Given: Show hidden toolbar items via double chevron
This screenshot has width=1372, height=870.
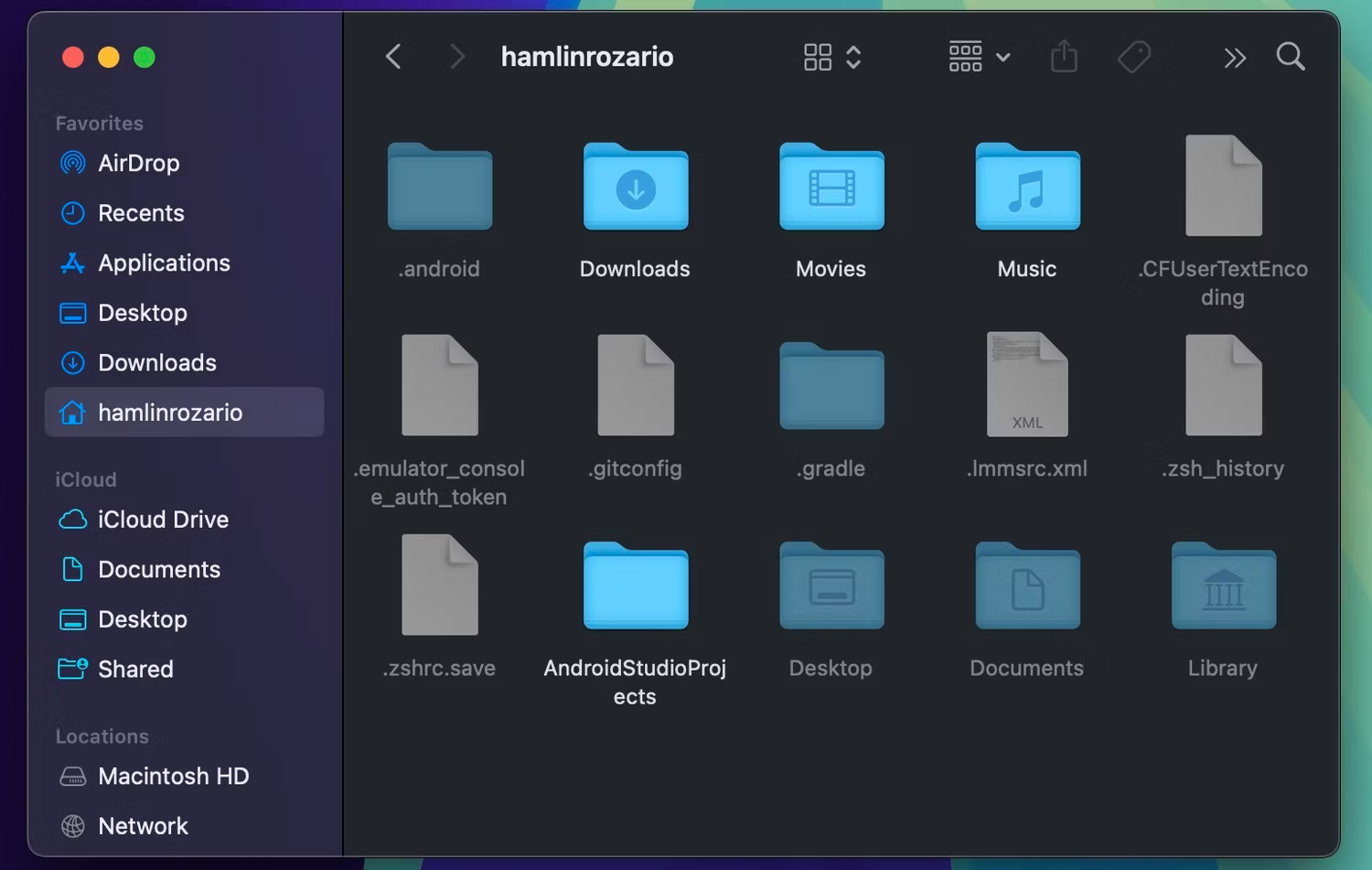Looking at the screenshot, I should tap(1236, 57).
